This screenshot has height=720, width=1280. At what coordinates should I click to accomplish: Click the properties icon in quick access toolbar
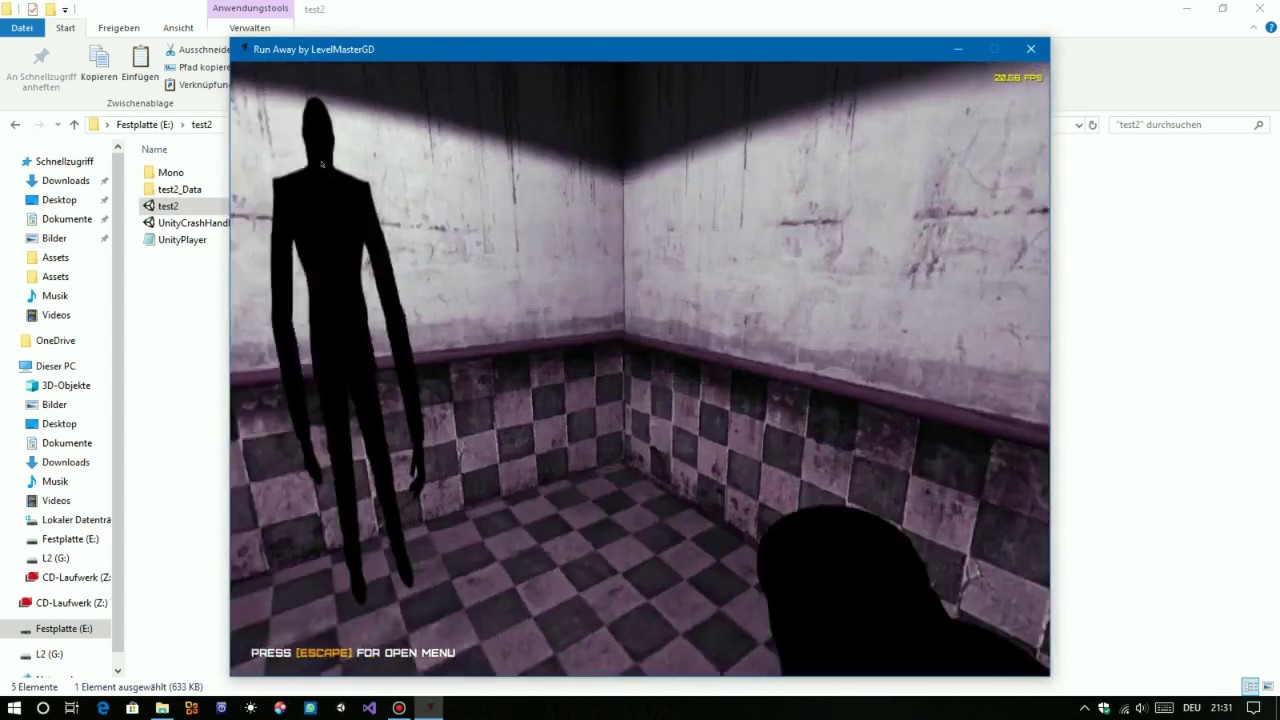pos(32,9)
